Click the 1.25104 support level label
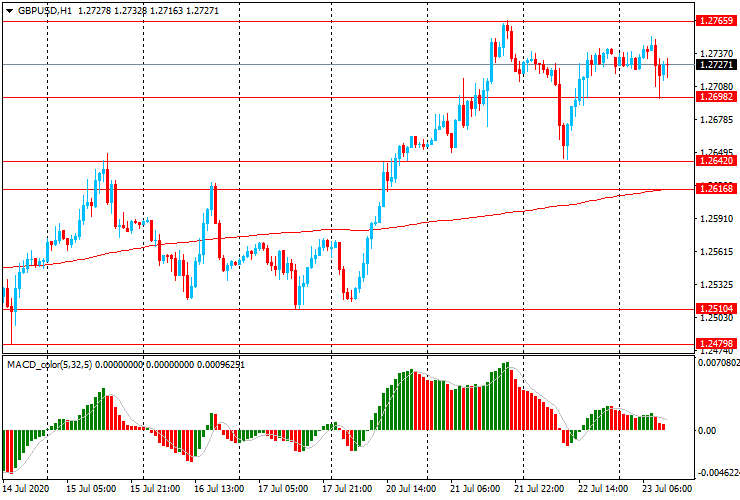The image size is (740, 500). pyautogui.click(x=716, y=309)
